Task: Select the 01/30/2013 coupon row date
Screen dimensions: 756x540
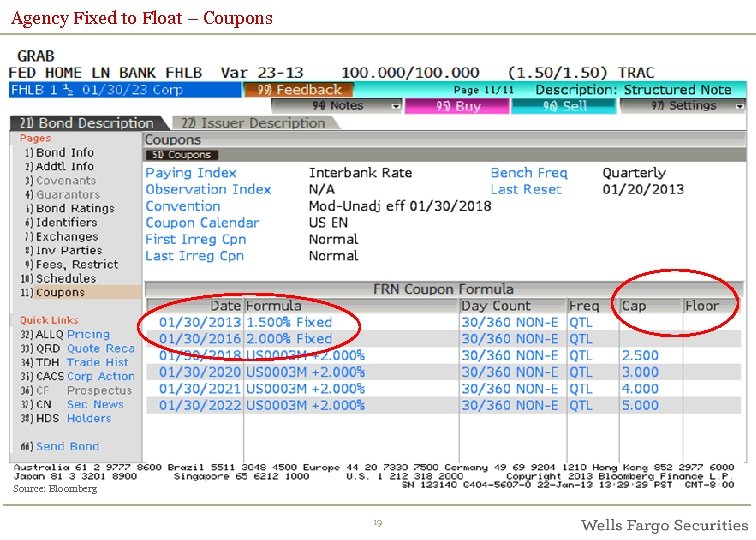Action: pyautogui.click(x=200, y=322)
